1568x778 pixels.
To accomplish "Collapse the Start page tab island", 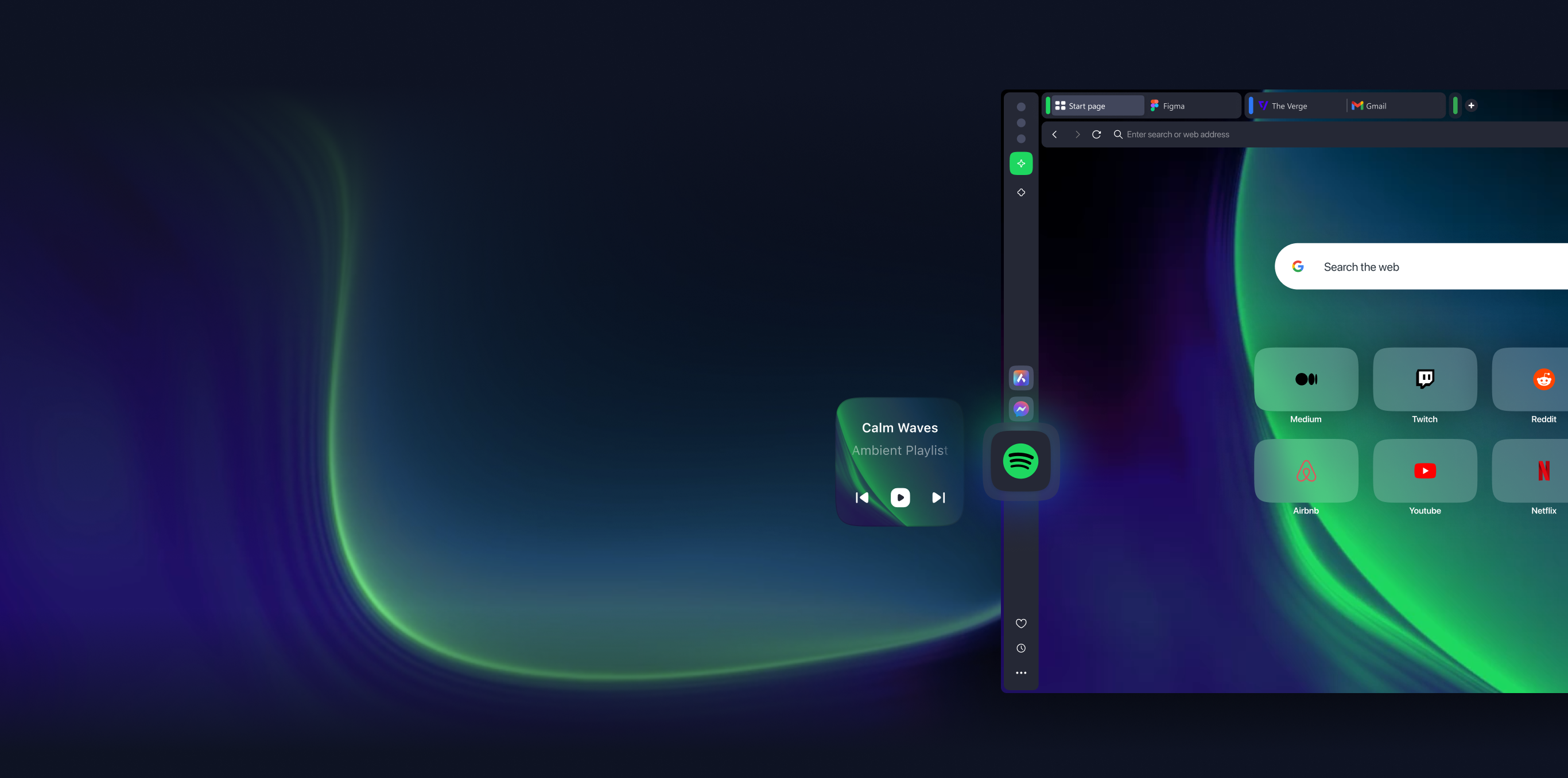I will [1047, 105].
